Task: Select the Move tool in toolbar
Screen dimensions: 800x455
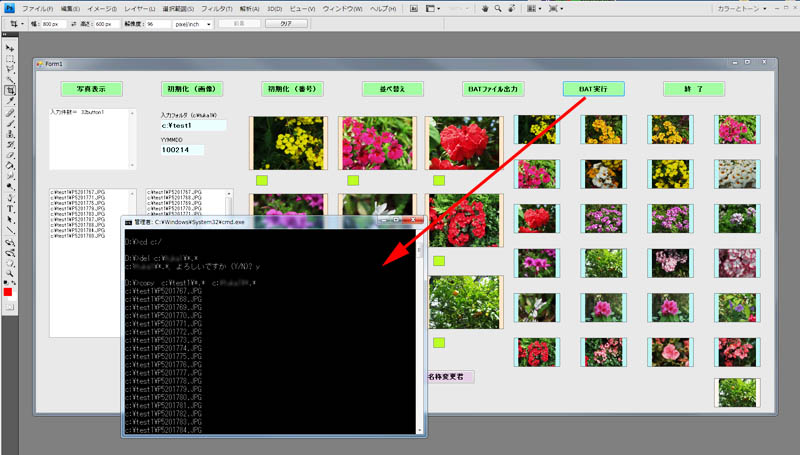Action: pos(10,48)
